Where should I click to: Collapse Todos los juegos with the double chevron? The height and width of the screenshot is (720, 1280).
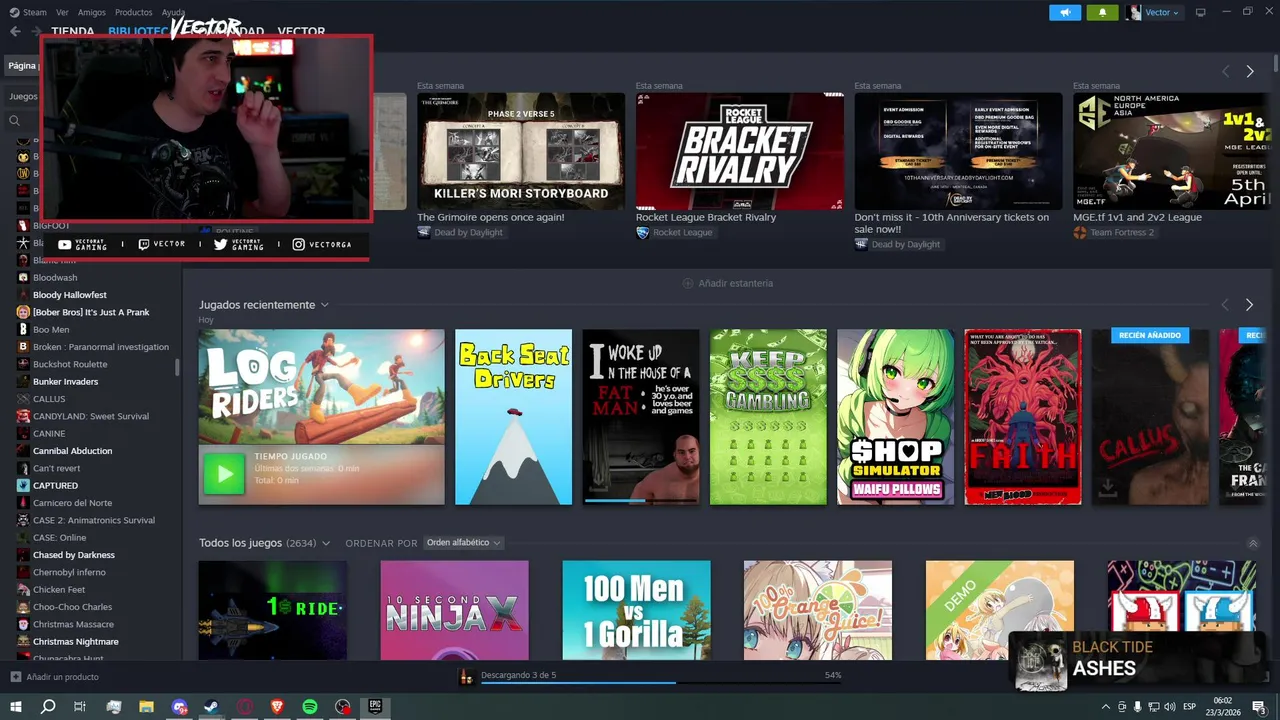1253,543
